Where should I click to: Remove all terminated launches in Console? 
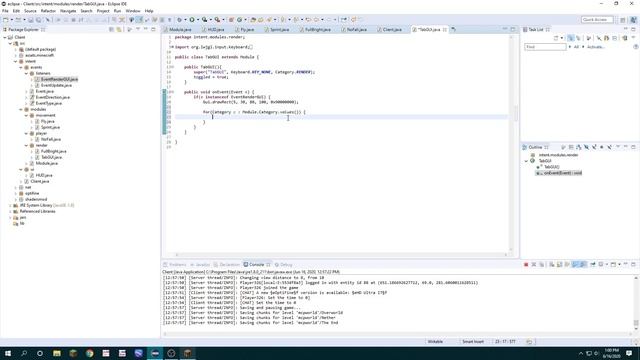[x=542, y=264]
